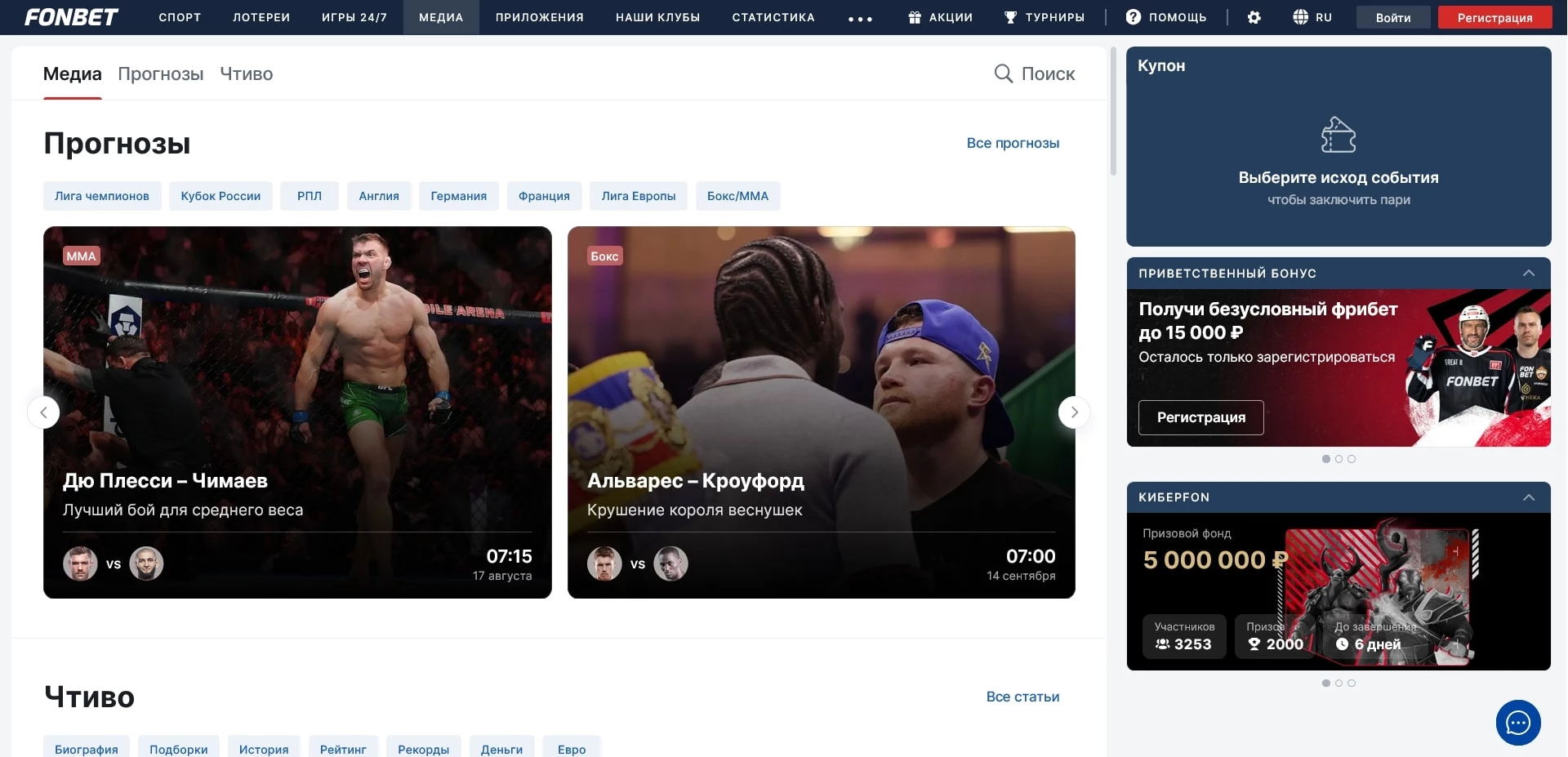The height and width of the screenshot is (757, 1568).
Task: Select the second welcome banner dot
Action: coord(1339,459)
